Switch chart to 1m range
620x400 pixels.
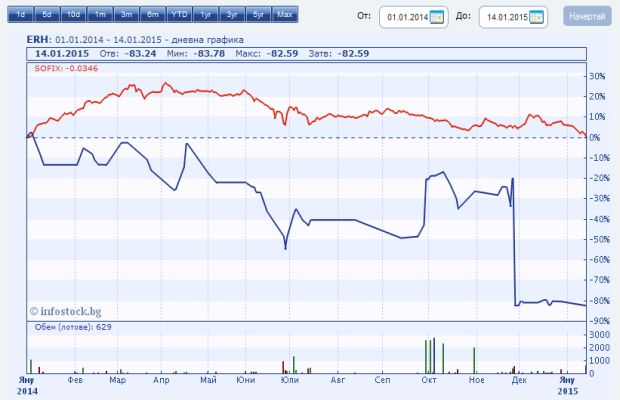tap(100, 15)
